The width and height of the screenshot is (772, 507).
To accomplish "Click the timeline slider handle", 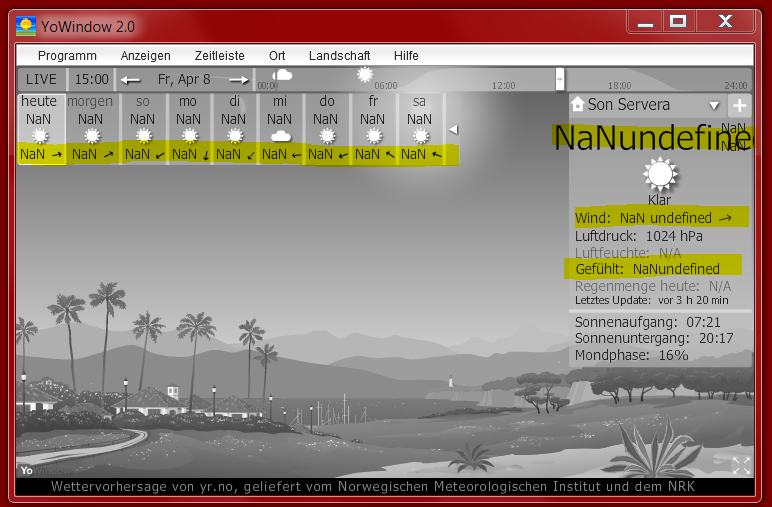I will coord(560,78).
